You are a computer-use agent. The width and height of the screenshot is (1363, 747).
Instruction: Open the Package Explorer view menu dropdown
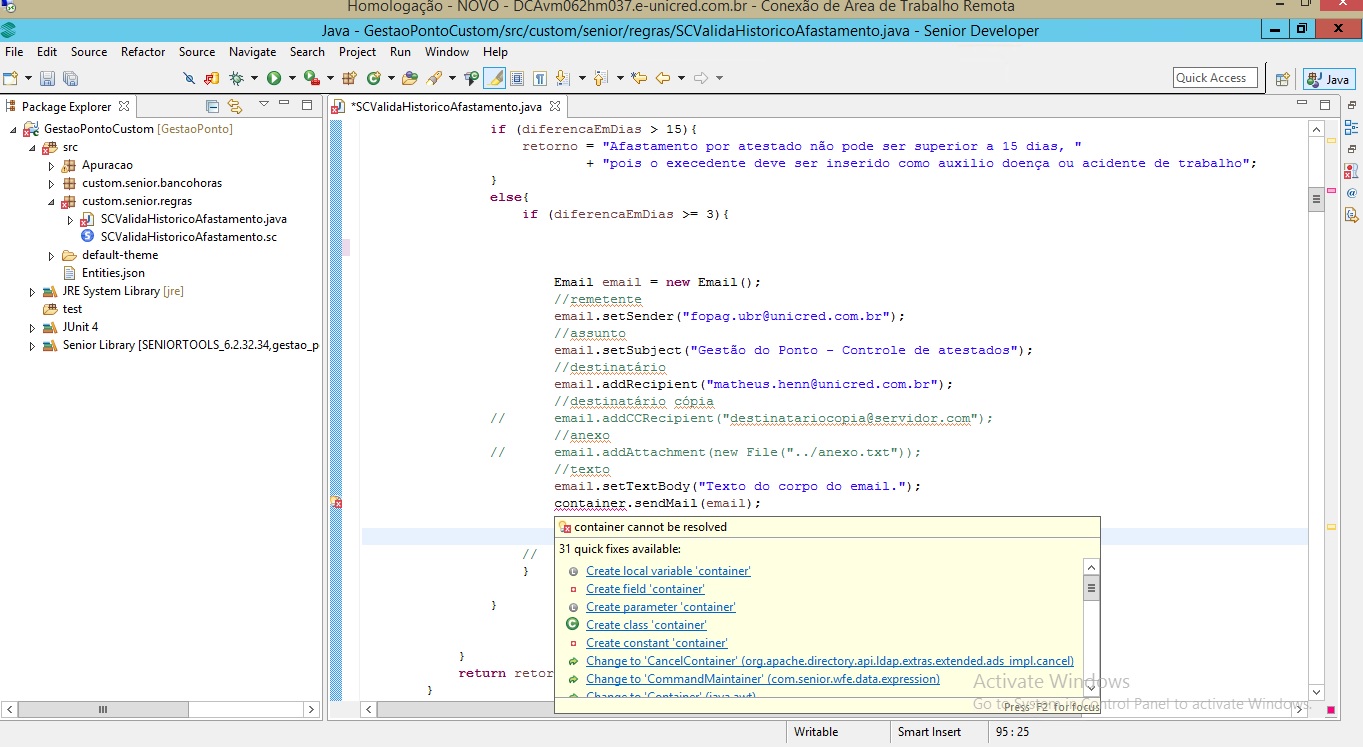pyautogui.click(x=264, y=105)
